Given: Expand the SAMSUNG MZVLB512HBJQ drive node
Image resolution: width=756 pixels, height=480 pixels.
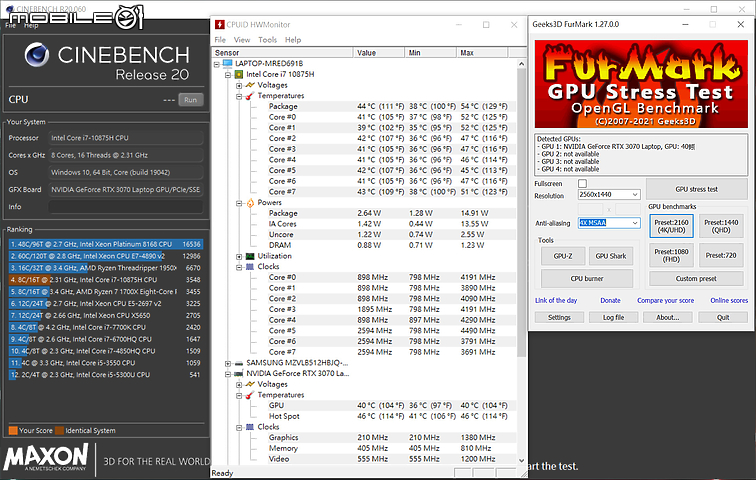Looking at the screenshot, I should [228, 363].
